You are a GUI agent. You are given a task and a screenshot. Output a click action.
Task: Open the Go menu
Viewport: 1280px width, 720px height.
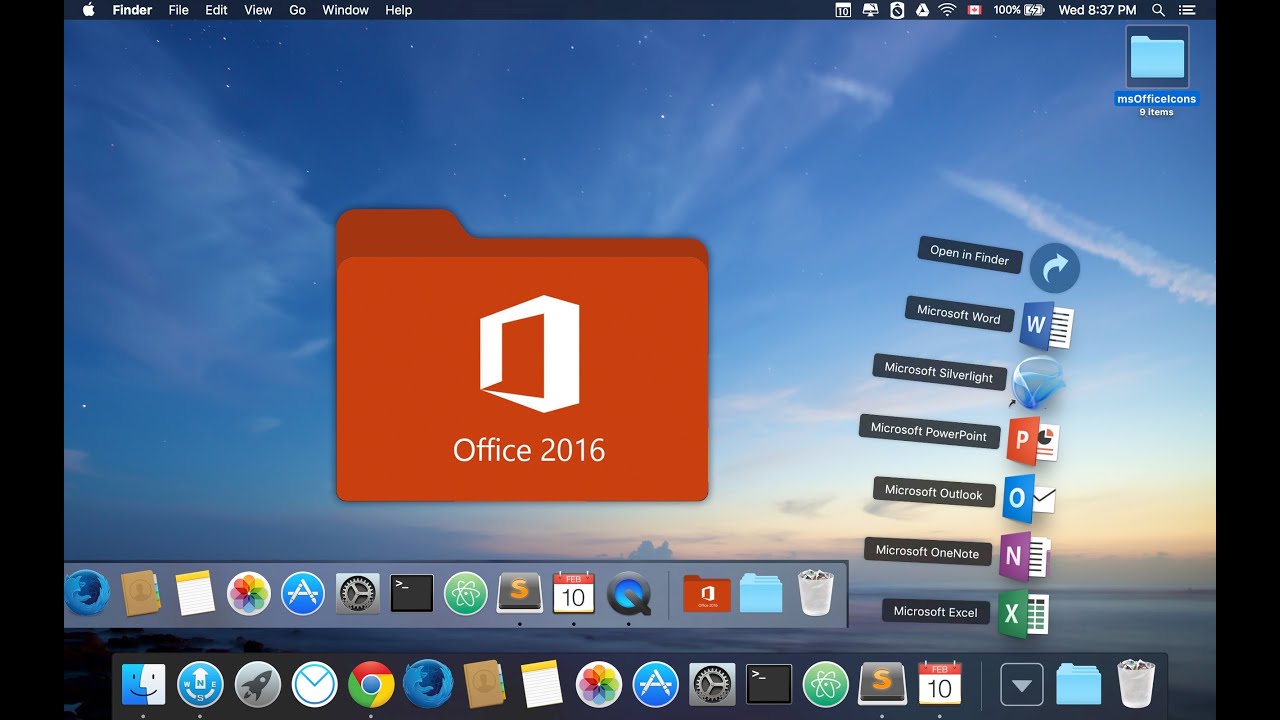pyautogui.click(x=297, y=10)
